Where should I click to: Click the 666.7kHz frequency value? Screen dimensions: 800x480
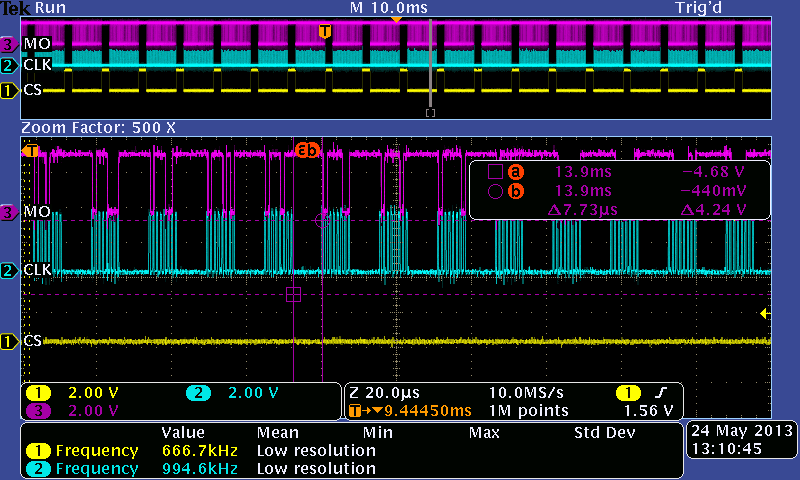tap(200, 451)
